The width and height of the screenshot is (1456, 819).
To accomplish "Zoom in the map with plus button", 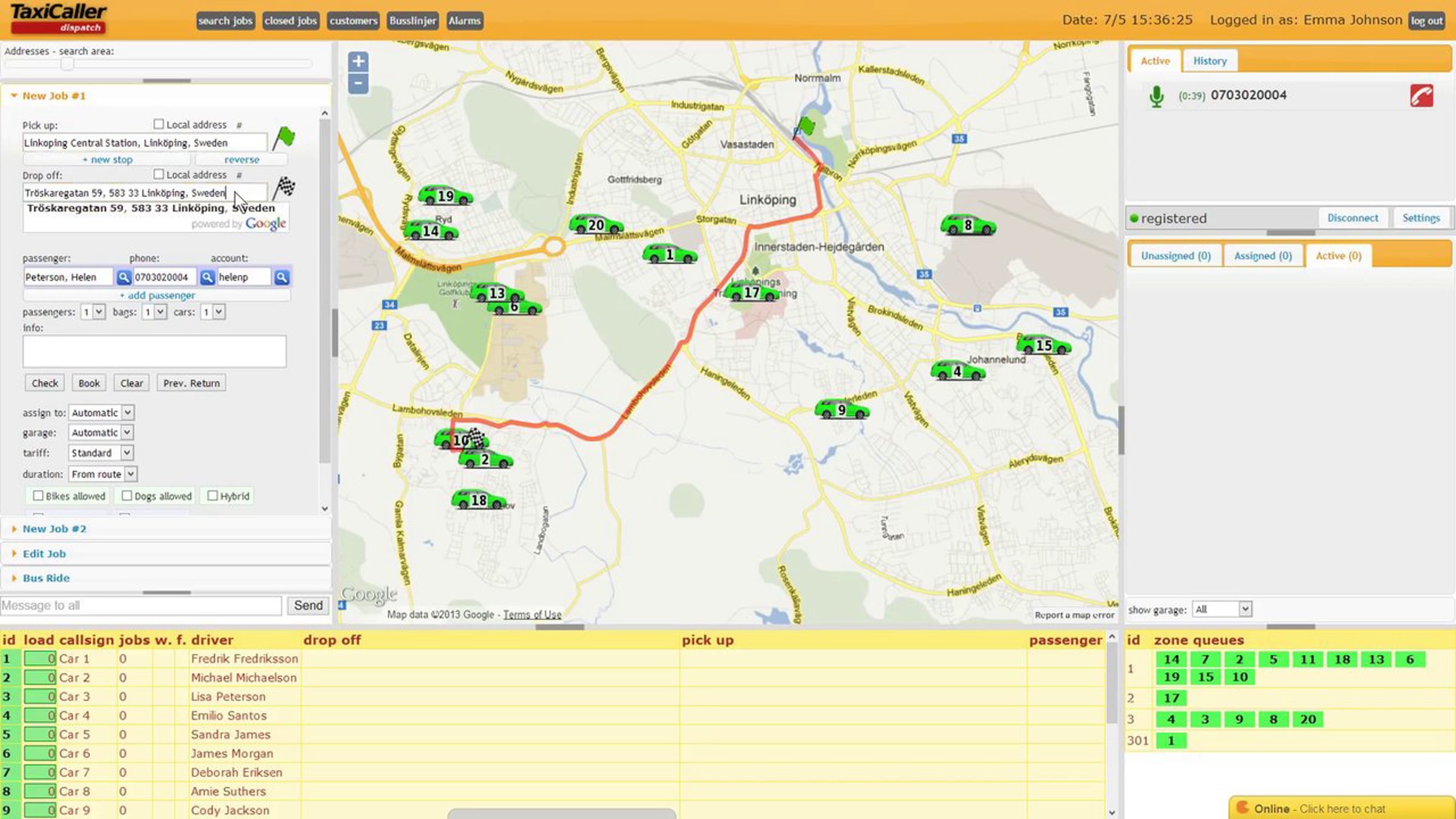I will [358, 61].
